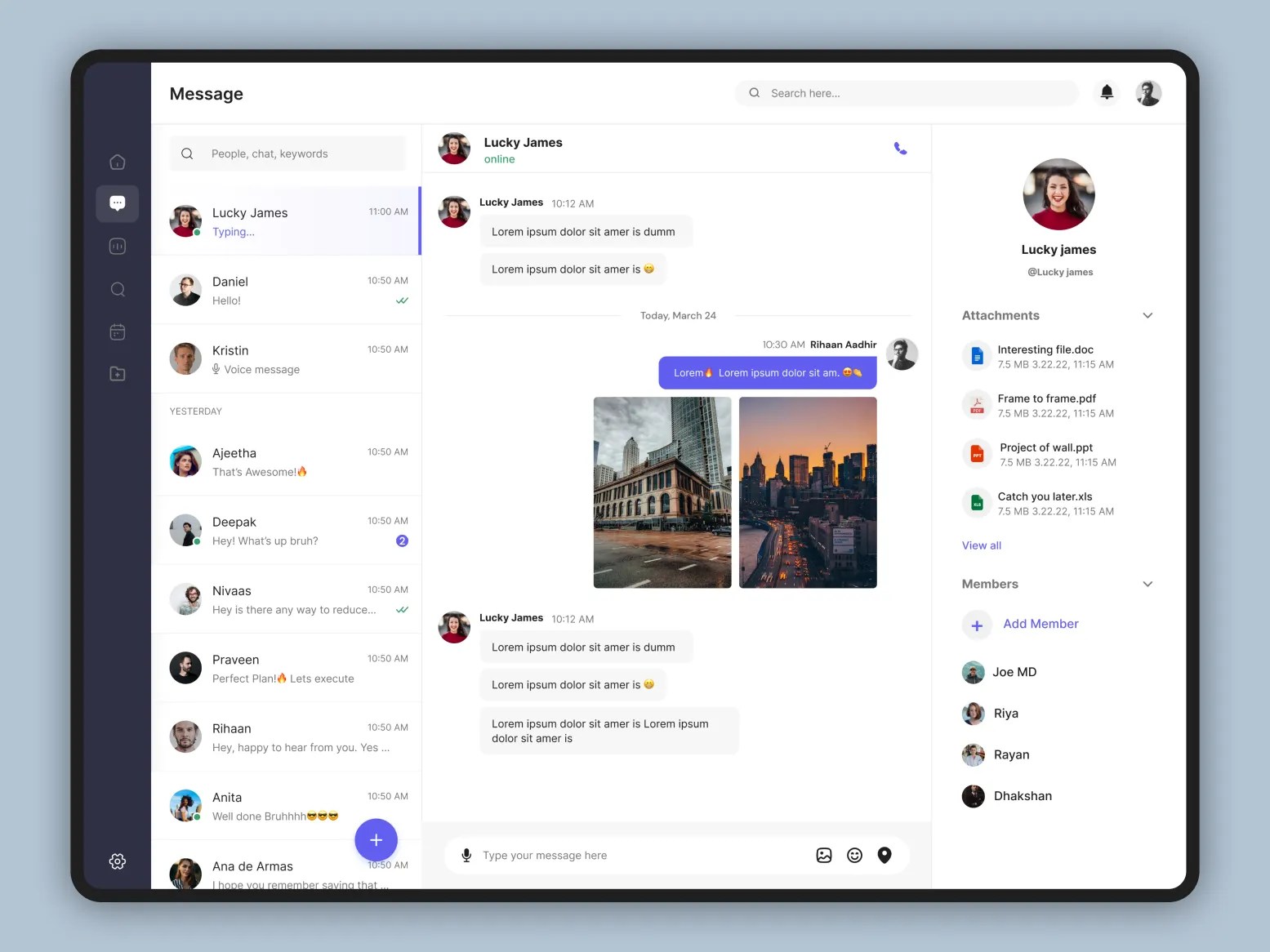
Task: Open the Catch you later.xls icon
Action: (x=977, y=503)
